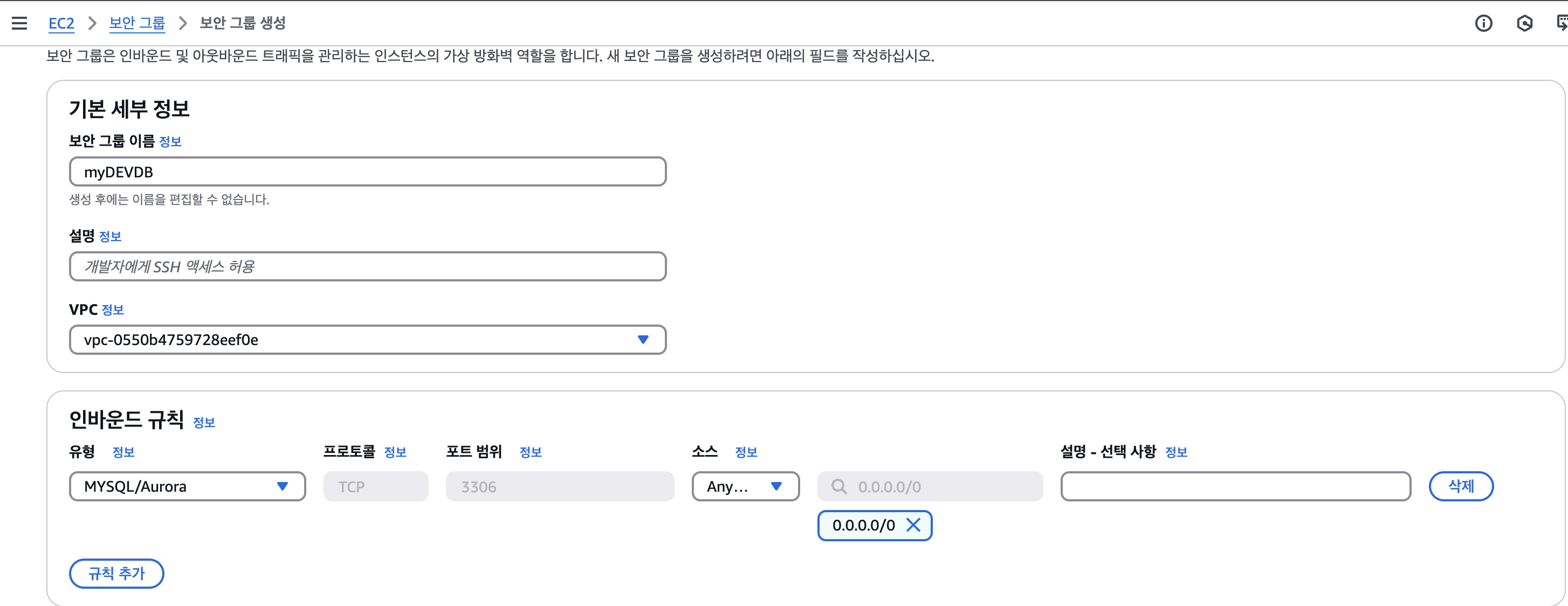Open 정보 link next to VPC label
Image resolution: width=1568 pixels, height=606 pixels.
click(113, 311)
